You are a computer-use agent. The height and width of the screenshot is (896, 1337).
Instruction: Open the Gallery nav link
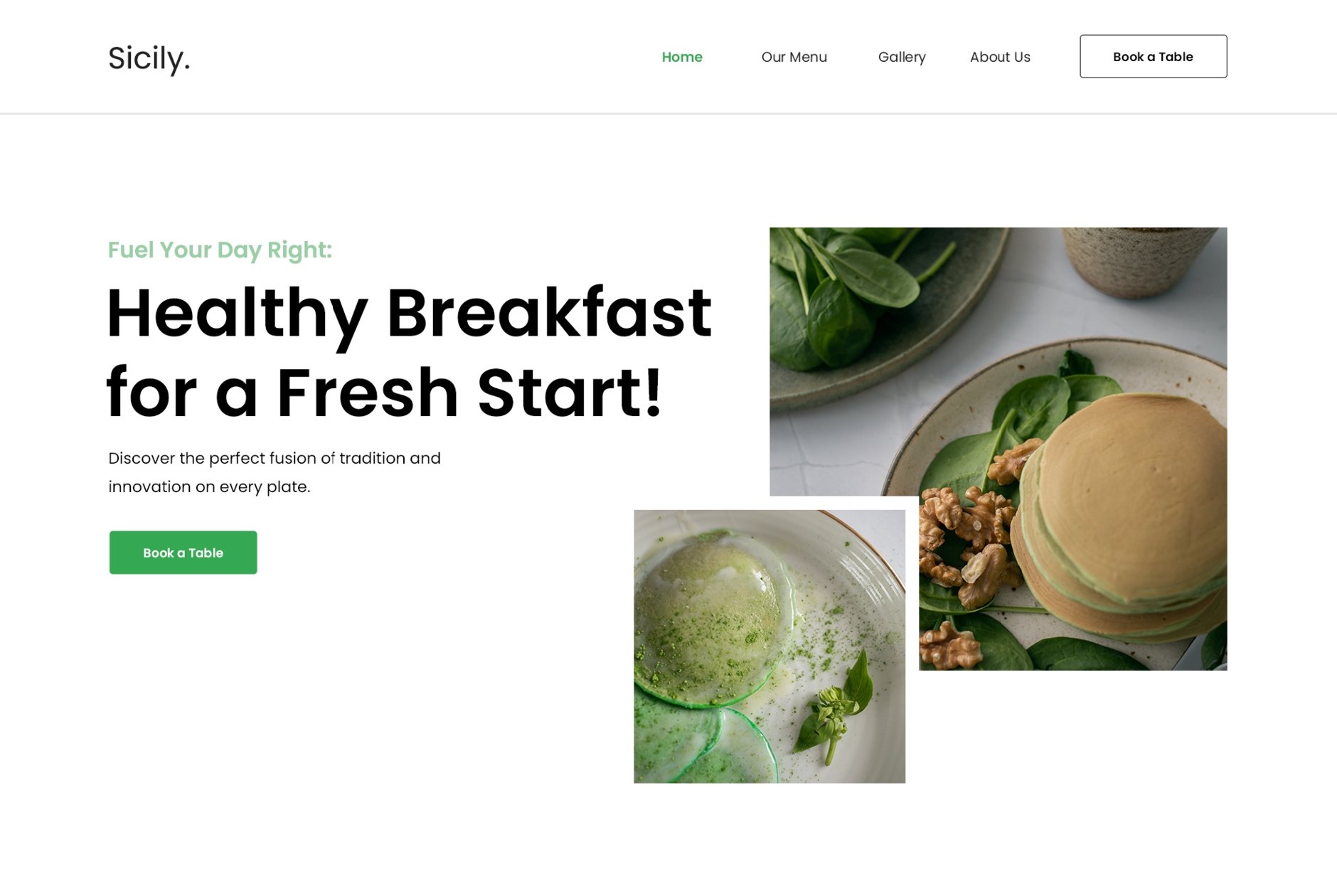(x=901, y=57)
